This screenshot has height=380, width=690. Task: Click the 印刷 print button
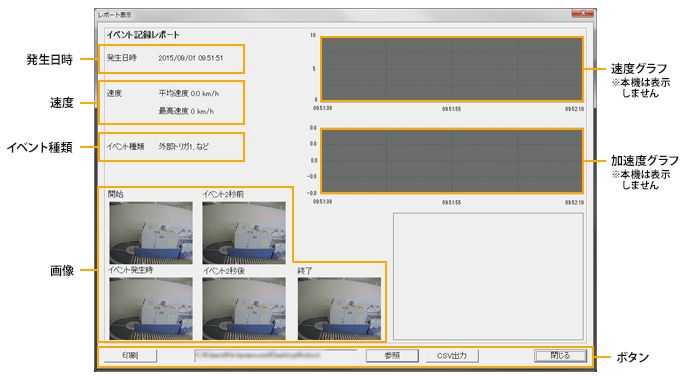pos(131,355)
